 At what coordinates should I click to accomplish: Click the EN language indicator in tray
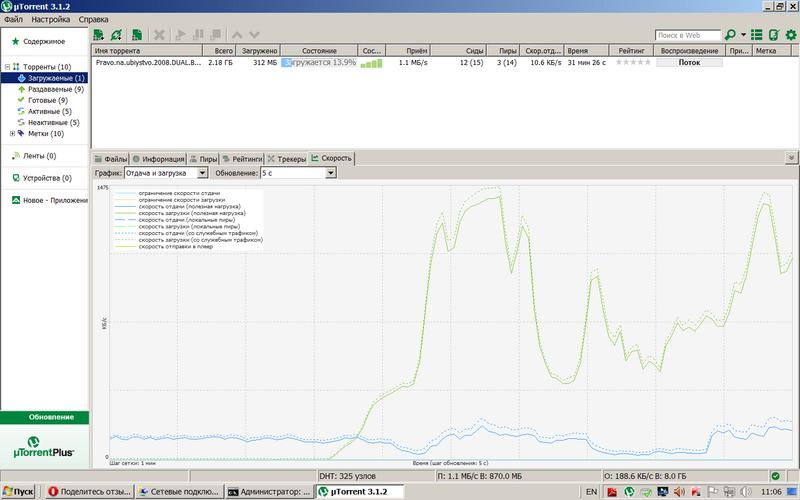tap(591, 492)
